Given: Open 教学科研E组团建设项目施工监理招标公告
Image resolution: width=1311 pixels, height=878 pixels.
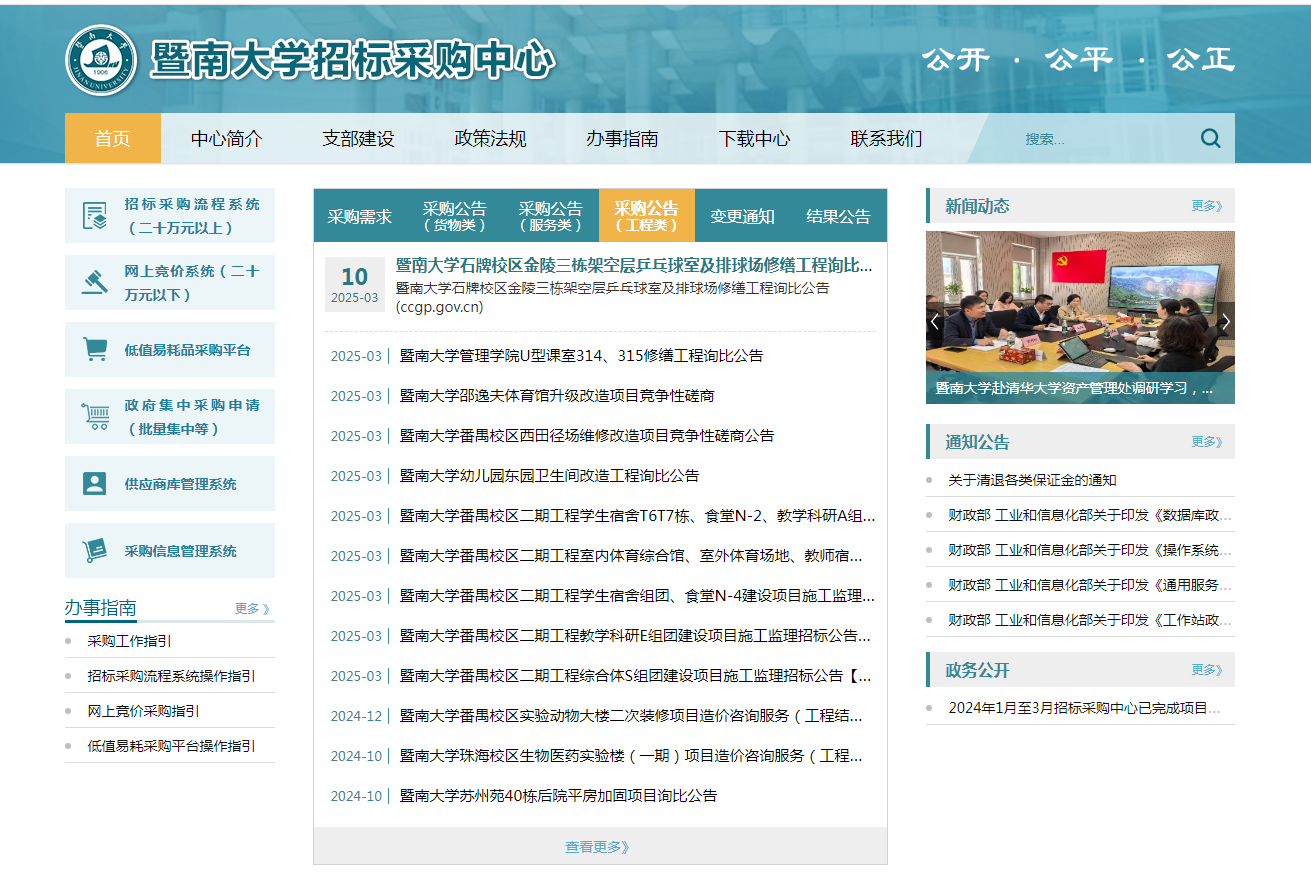Looking at the screenshot, I should 635,635.
